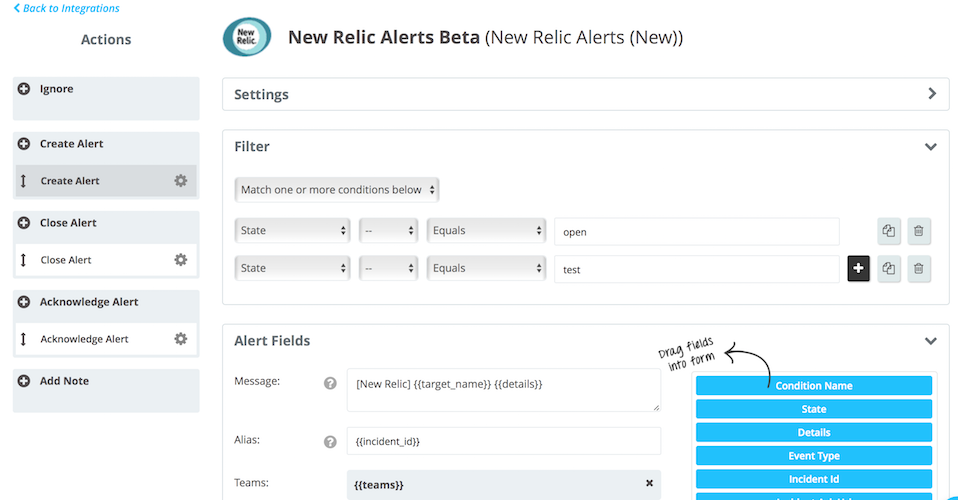Click the Condition Name field button

[813, 386]
